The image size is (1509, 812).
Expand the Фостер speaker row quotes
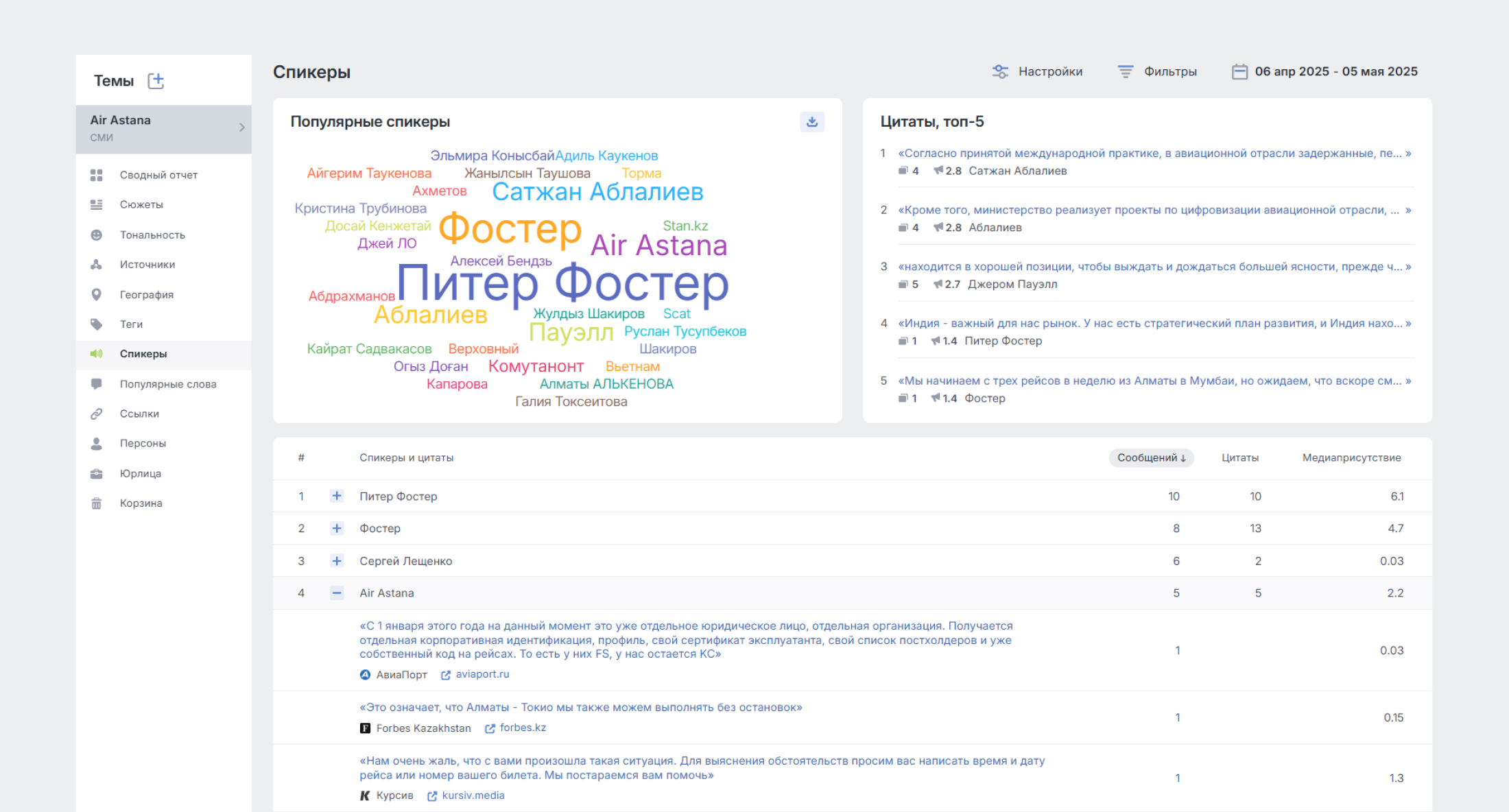click(337, 528)
